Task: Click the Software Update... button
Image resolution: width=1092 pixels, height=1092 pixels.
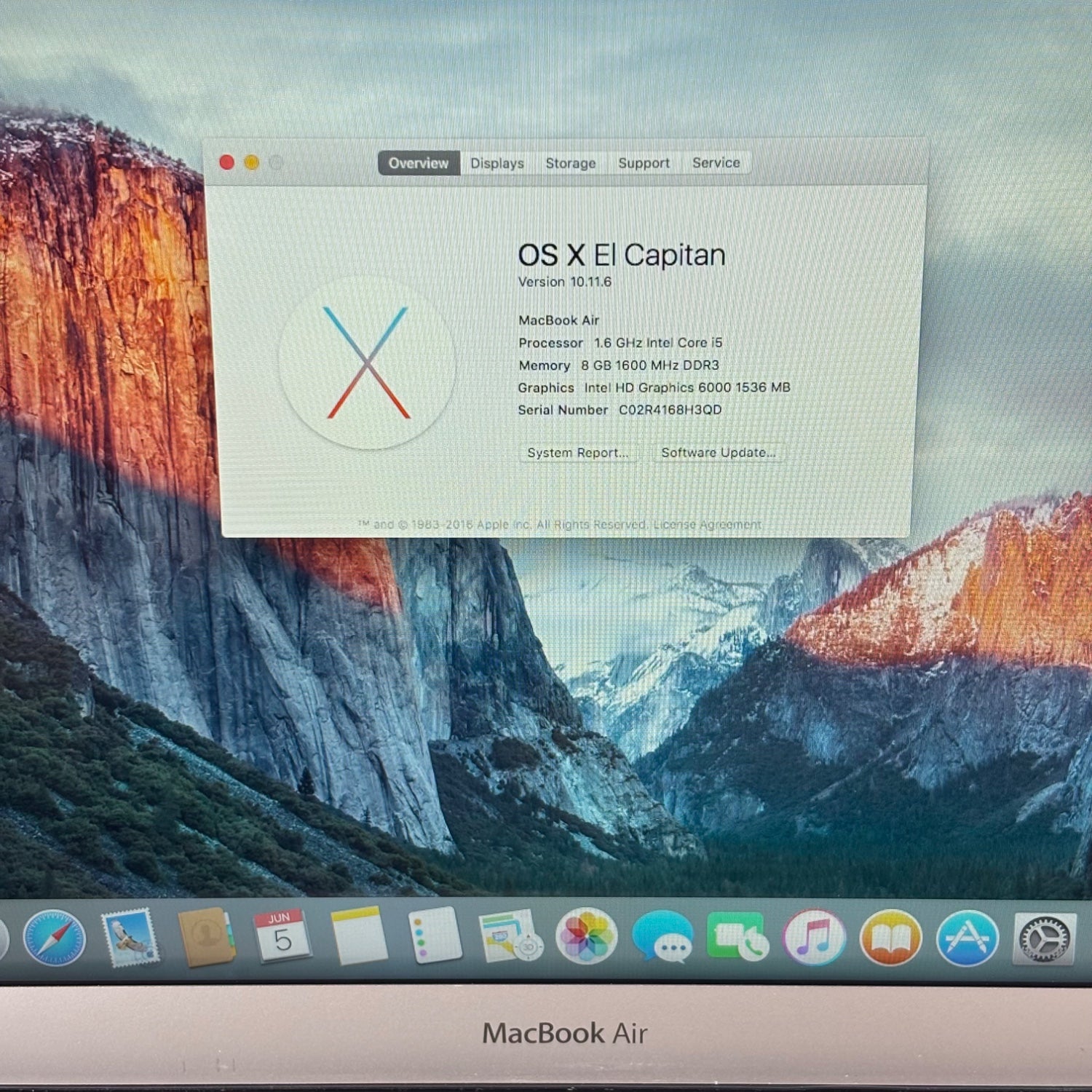Action: coord(719,452)
